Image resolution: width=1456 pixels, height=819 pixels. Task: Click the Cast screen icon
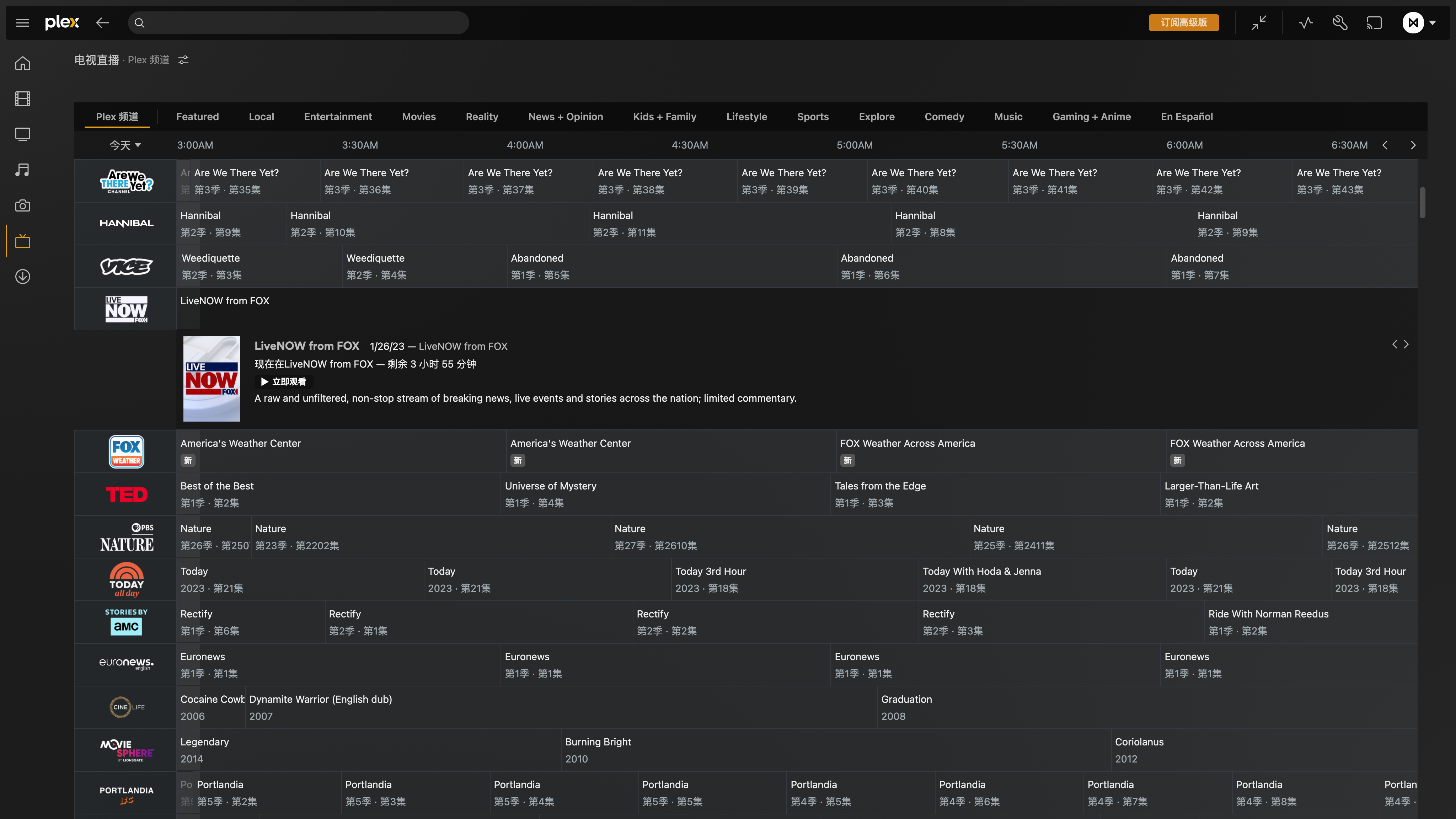(1374, 23)
